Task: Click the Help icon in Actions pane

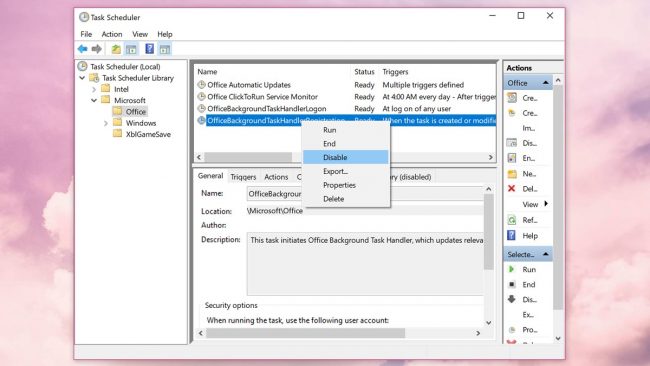Action: 512,235
